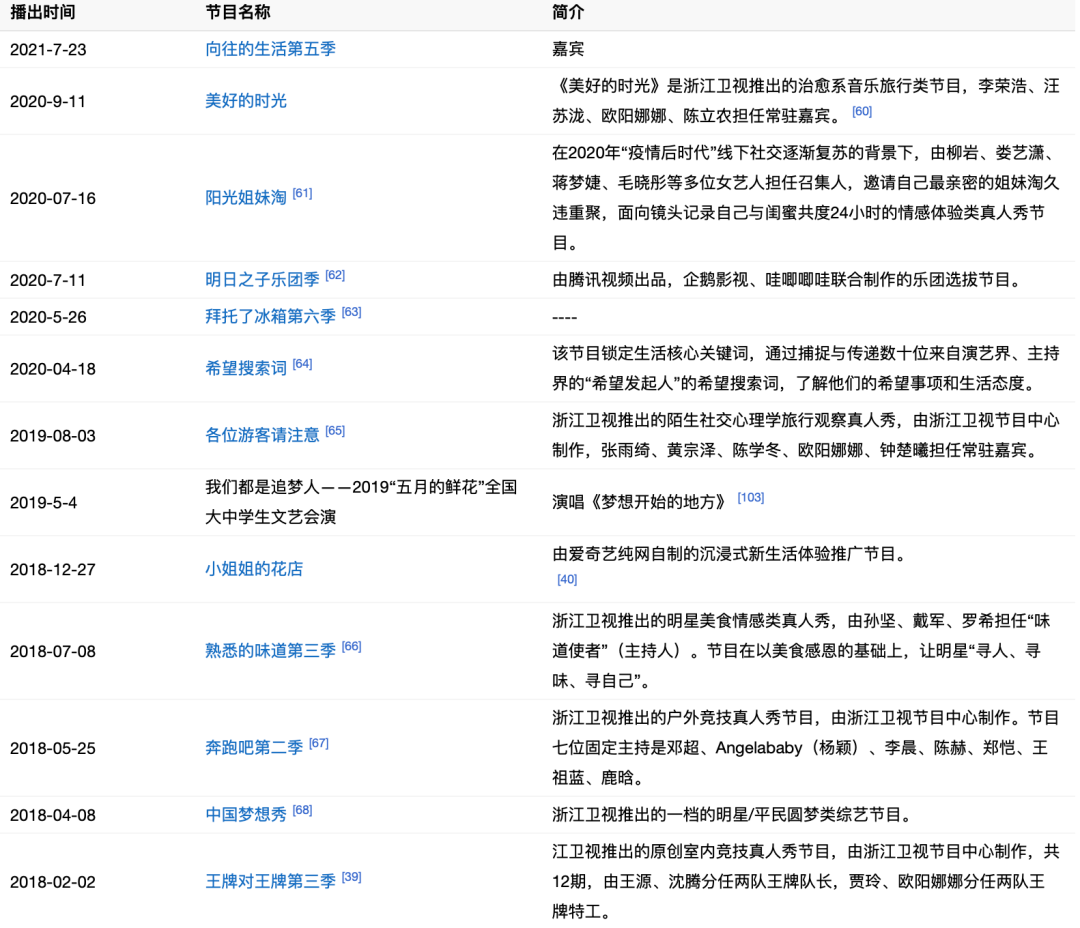Image resolution: width=1080 pixels, height=928 pixels.
Task: Select the 简介 column header
Action: [x=568, y=12]
